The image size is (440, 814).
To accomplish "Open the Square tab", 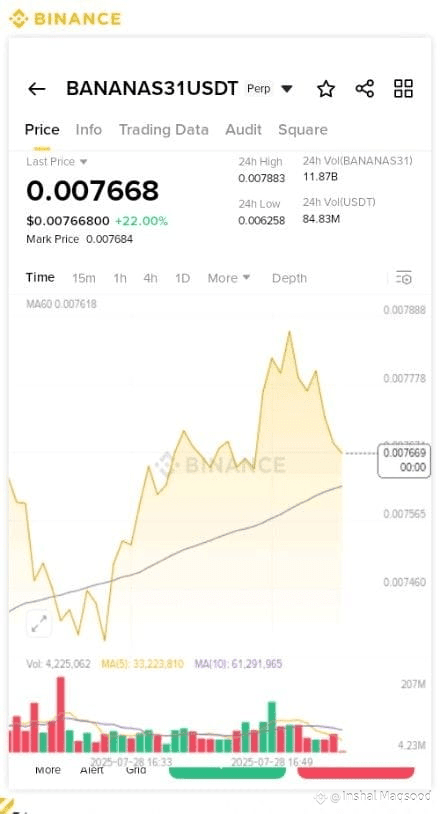I will [x=303, y=130].
